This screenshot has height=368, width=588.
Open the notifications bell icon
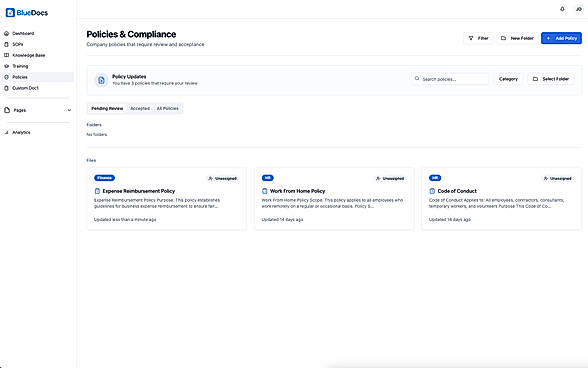[562, 9]
